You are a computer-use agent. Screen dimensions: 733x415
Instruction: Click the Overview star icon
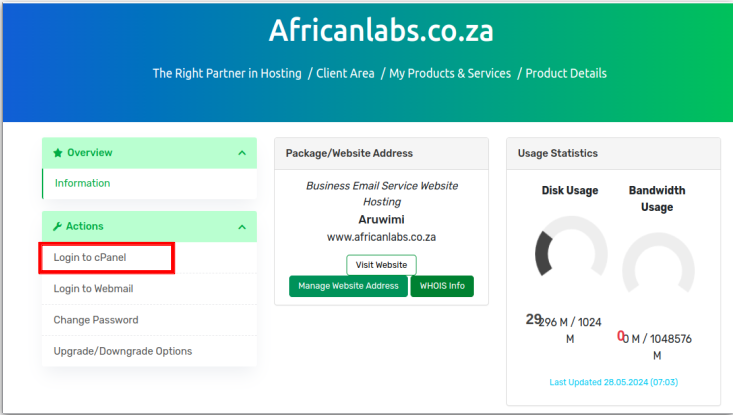click(x=57, y=153)
